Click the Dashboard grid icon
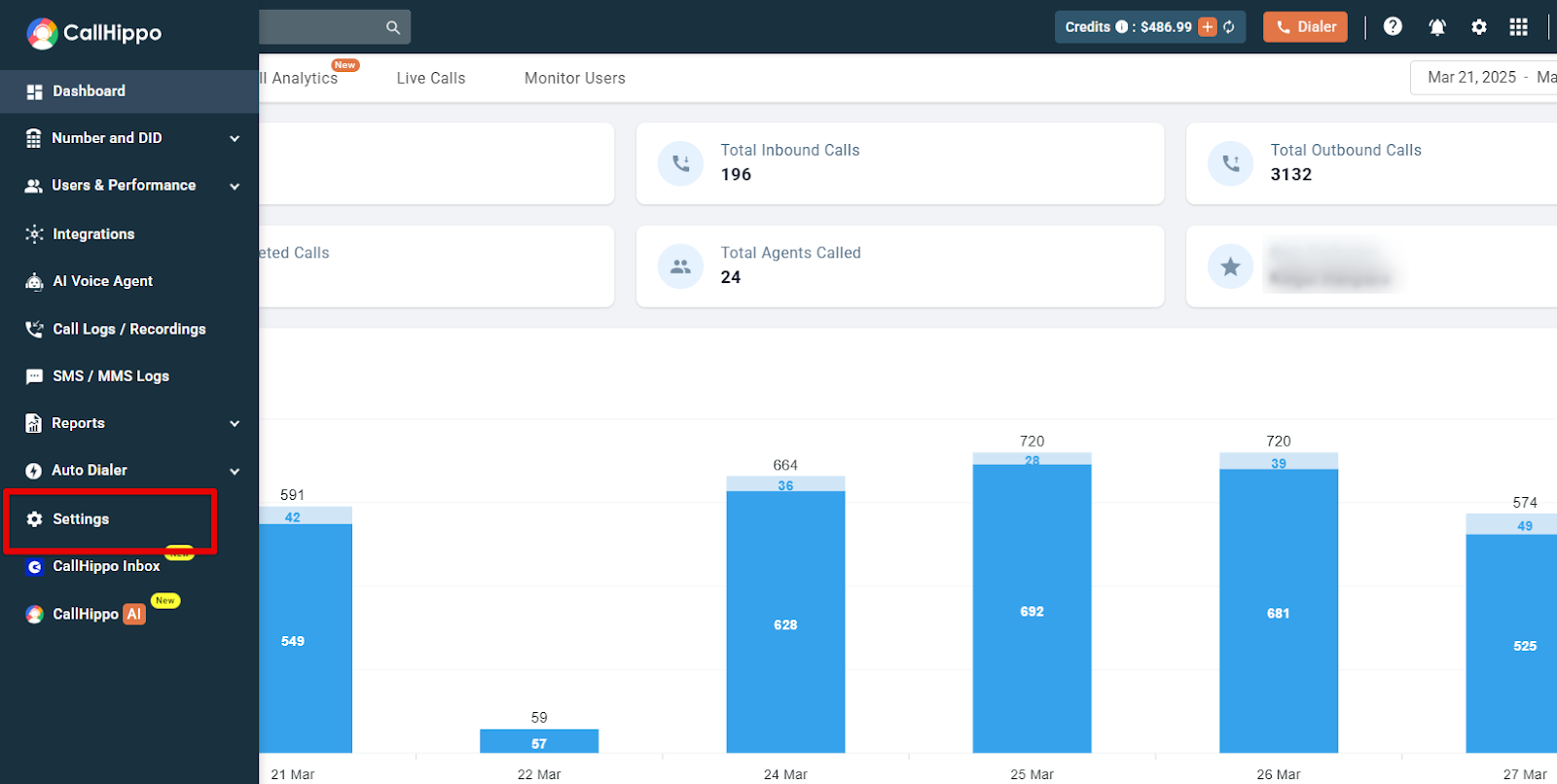1557x784 pixels. point(34,91)
